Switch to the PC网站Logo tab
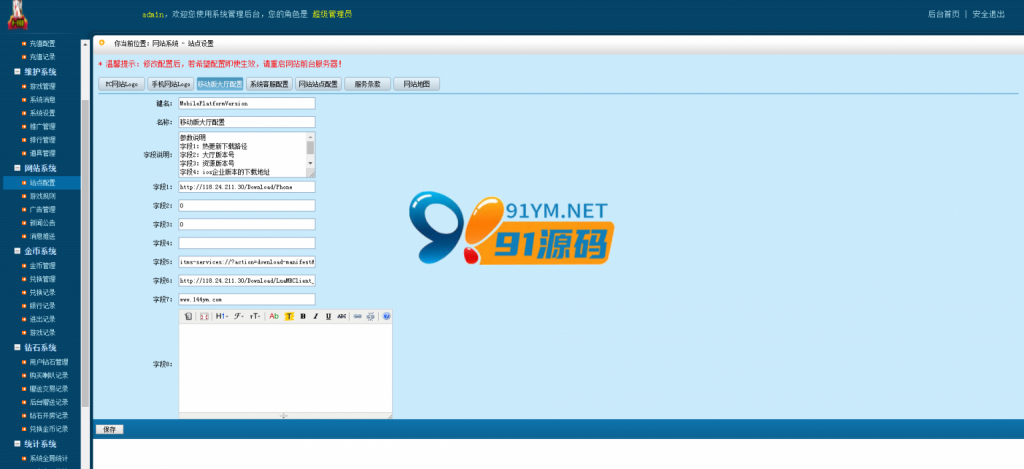The height and width of the screenshot is (469, 1024). click(121, 84)
